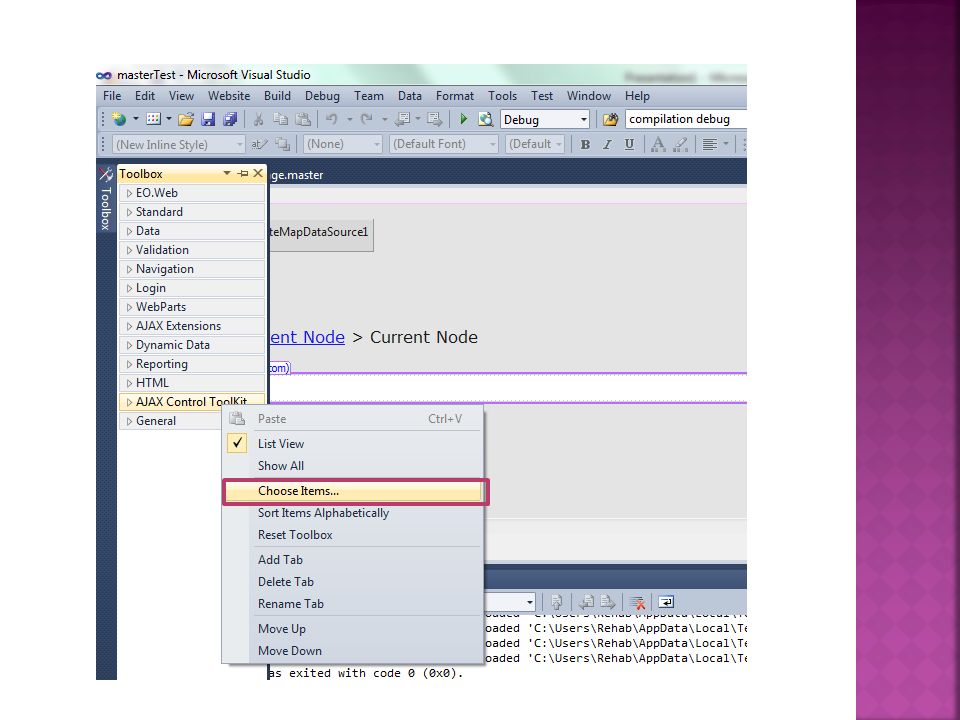Toggle the List View checked option
Image resolution: width=960 pixels, height=720 pixels.
237,443
